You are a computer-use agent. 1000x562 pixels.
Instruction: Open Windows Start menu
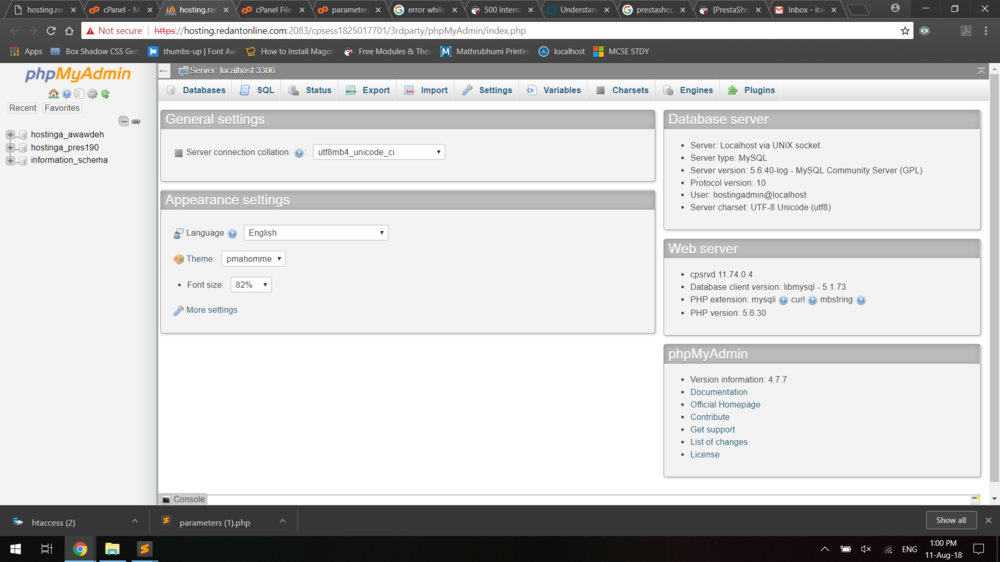[x=15, y=549]
